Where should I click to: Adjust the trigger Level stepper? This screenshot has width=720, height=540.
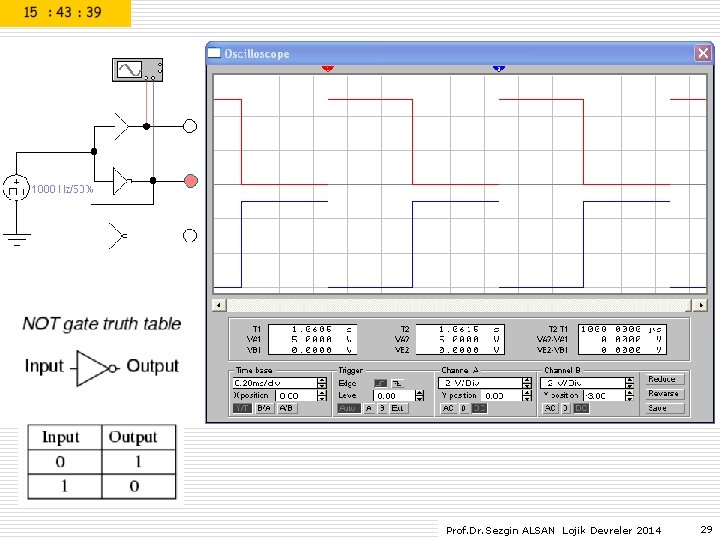[x=419, y=395]
